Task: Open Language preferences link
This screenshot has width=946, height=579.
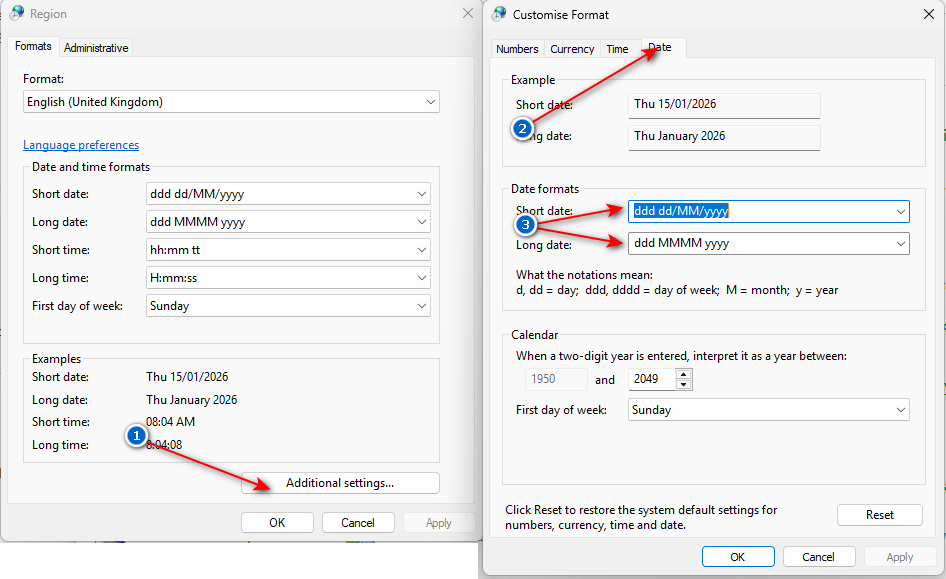Action: tap(81, 145)
